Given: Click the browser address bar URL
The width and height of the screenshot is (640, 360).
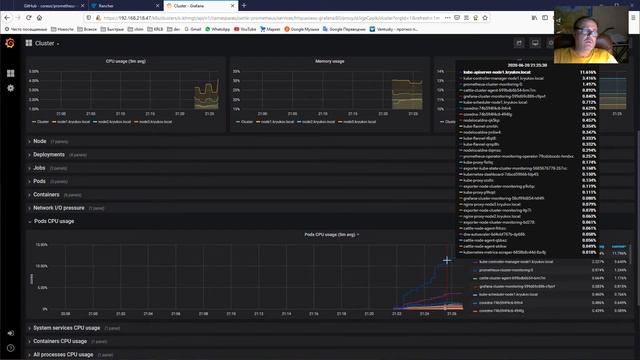Looking at the screenshot, I should pyautogui.click(x=271, y=18).
